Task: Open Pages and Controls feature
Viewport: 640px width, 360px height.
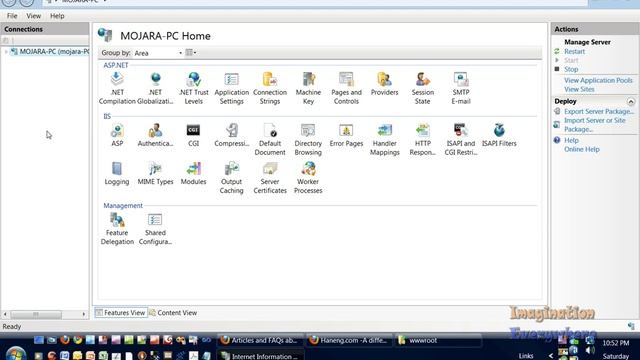Action: click(x=346, y=88)
